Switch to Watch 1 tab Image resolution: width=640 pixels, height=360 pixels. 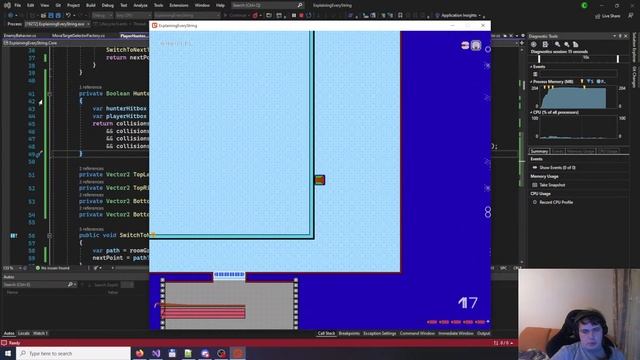[x=40, y=333]
